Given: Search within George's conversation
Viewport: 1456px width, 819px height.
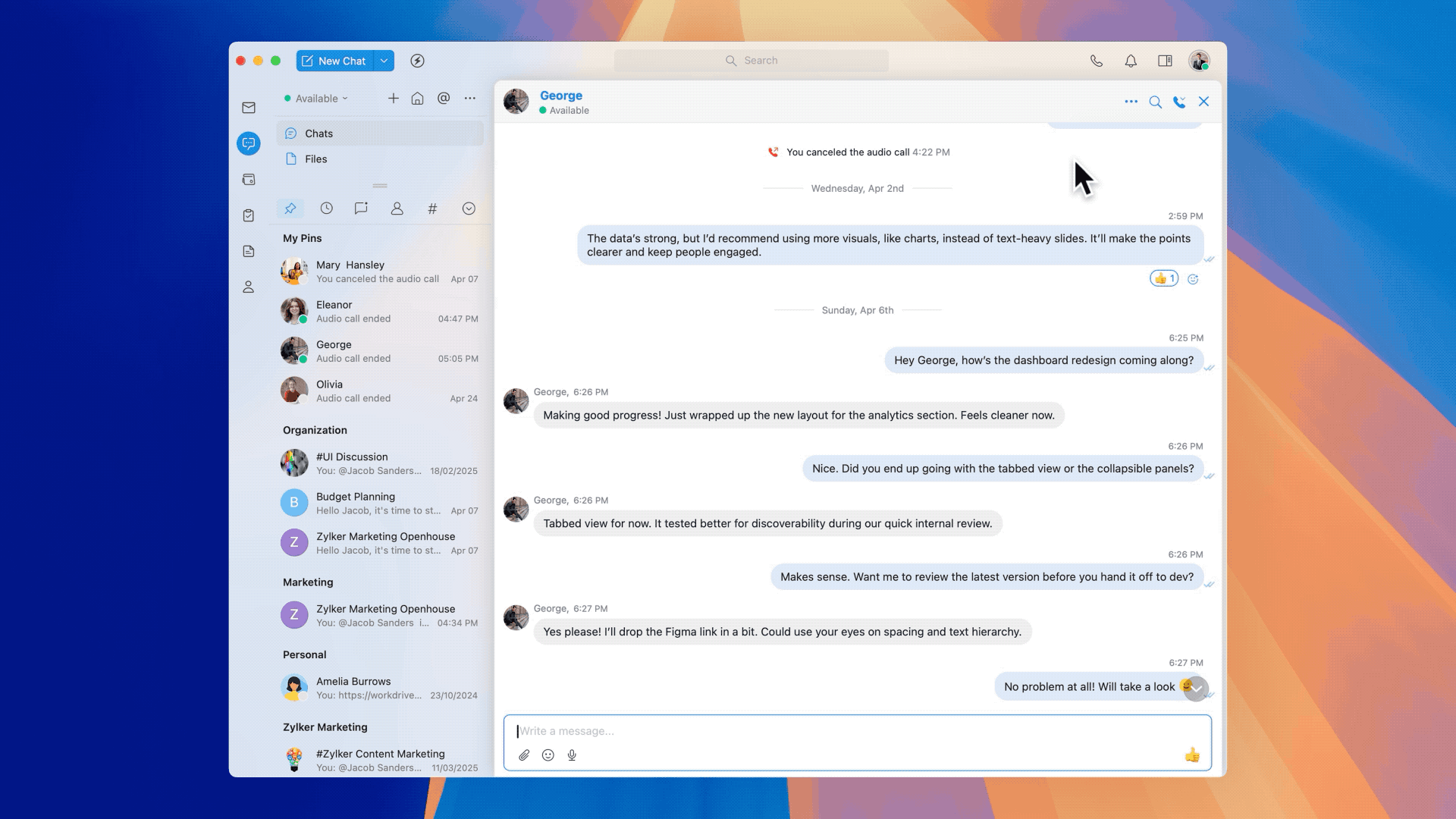Looking at the screenshot, I should [x=1155, y=102].
